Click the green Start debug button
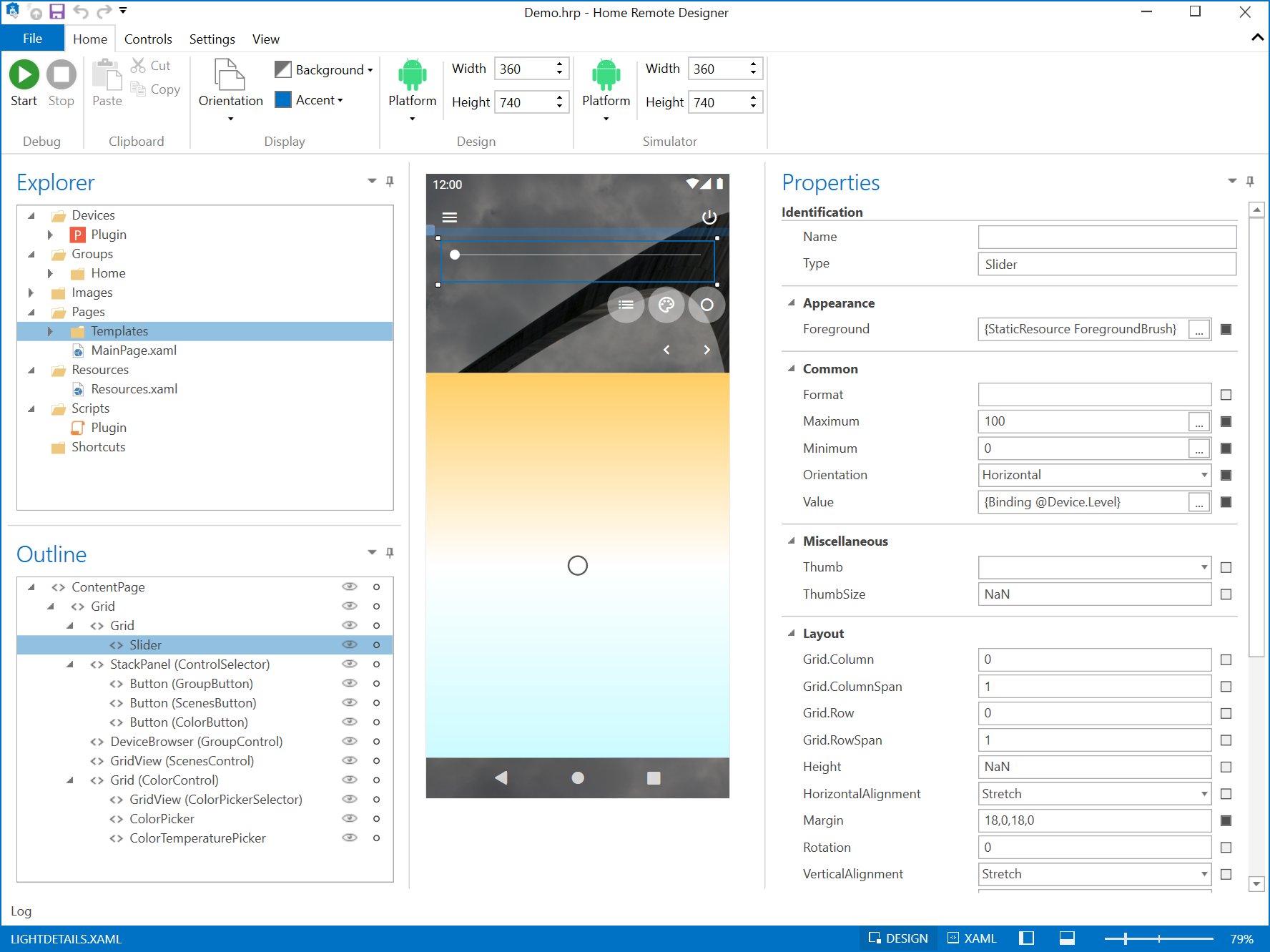Screen dimensions: 1270x952 click(x=24, y=75)
